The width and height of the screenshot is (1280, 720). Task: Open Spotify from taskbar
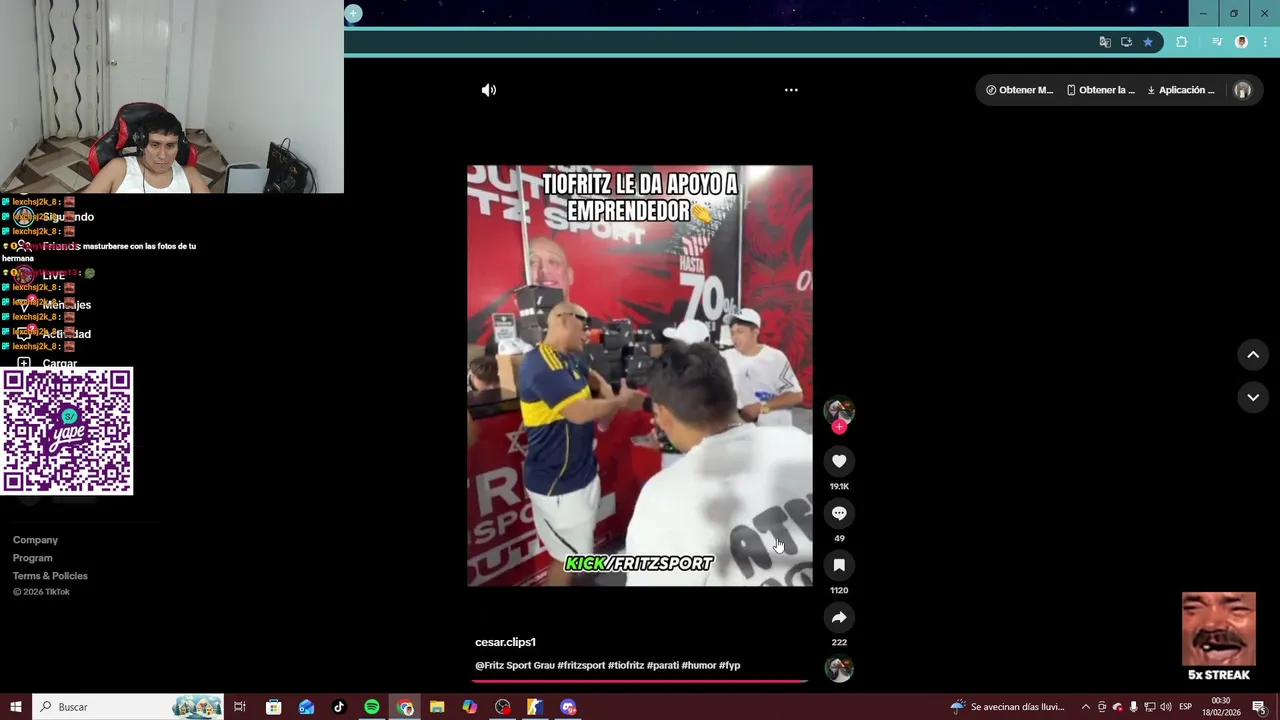(372, 707)
